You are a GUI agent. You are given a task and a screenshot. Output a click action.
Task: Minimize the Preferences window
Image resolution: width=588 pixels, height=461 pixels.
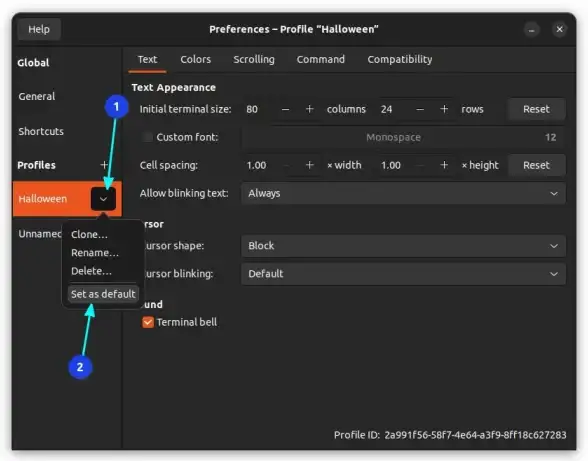(x=531, y=30)
